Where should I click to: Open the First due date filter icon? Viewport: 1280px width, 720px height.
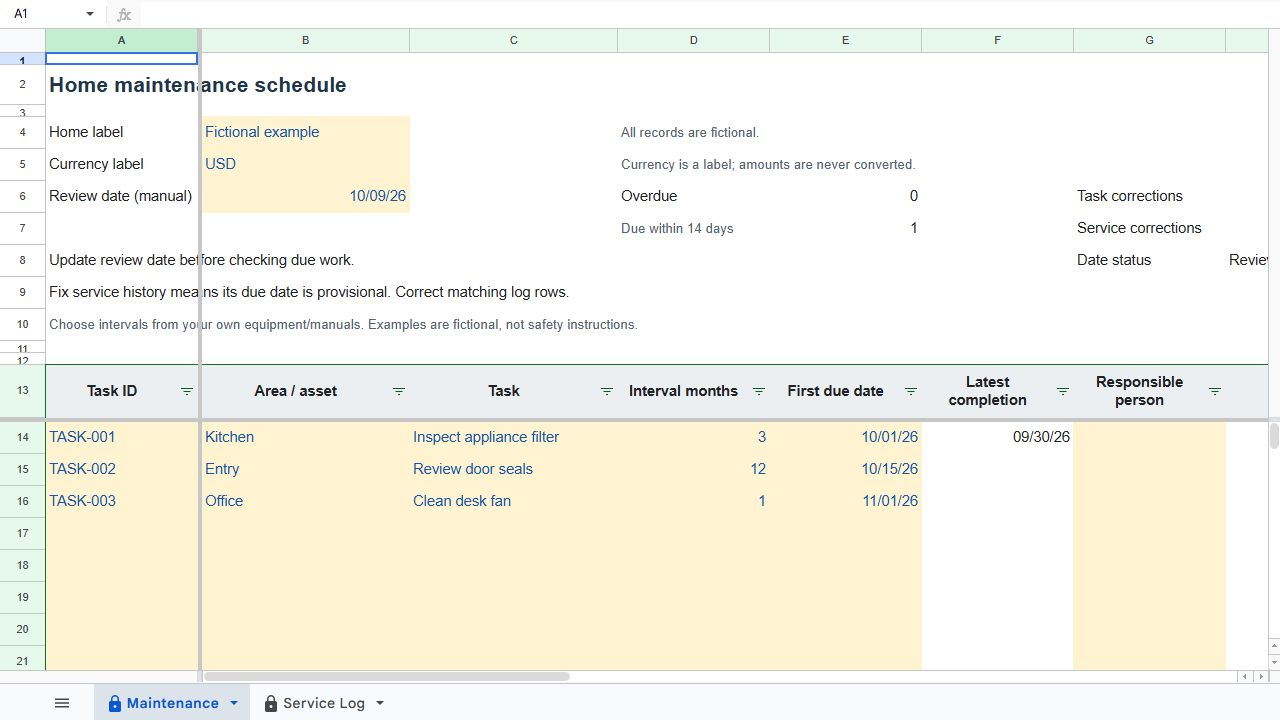(911, 391)
